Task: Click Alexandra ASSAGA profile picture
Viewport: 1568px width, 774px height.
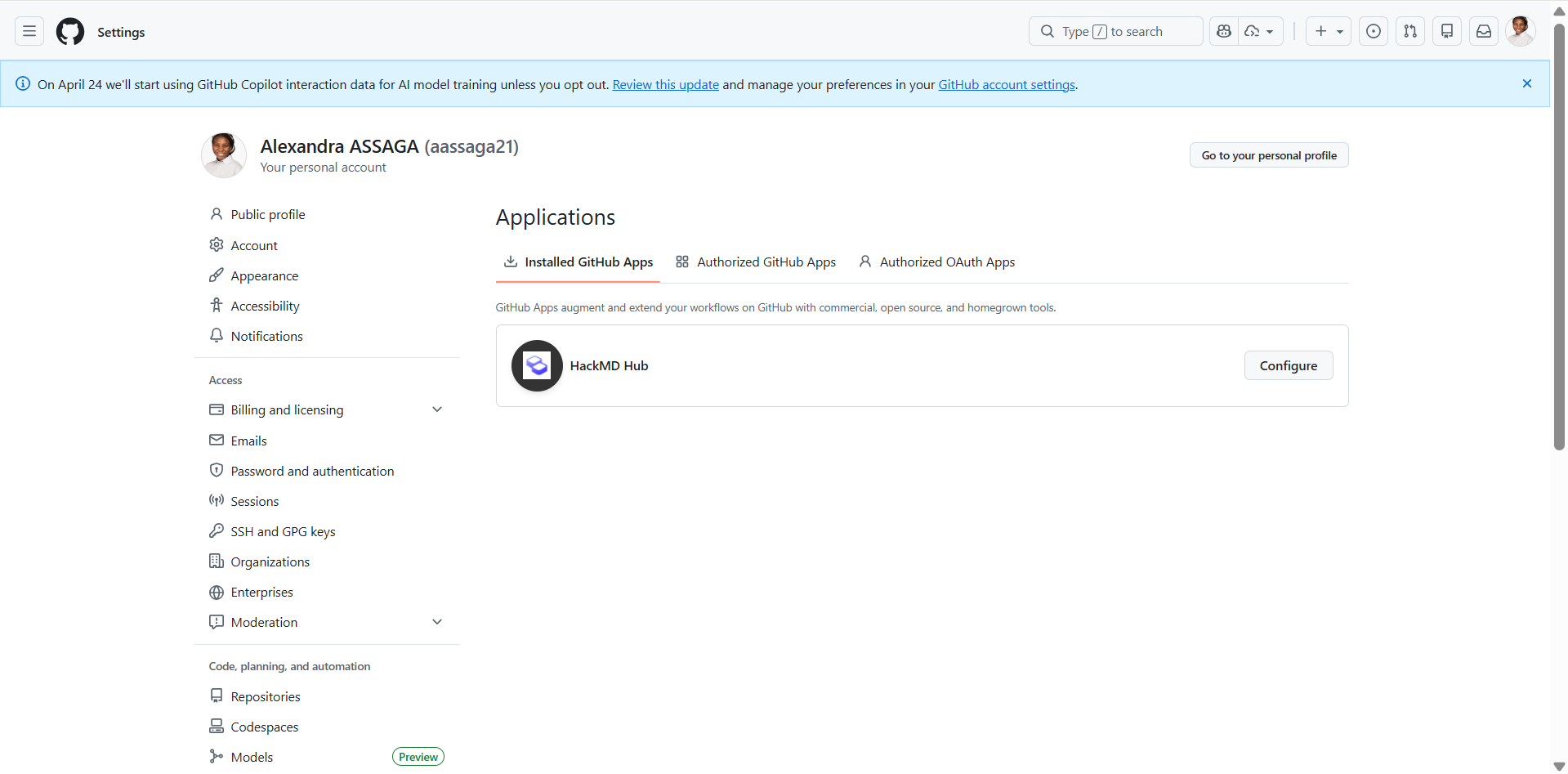Action: coord(224,155)
